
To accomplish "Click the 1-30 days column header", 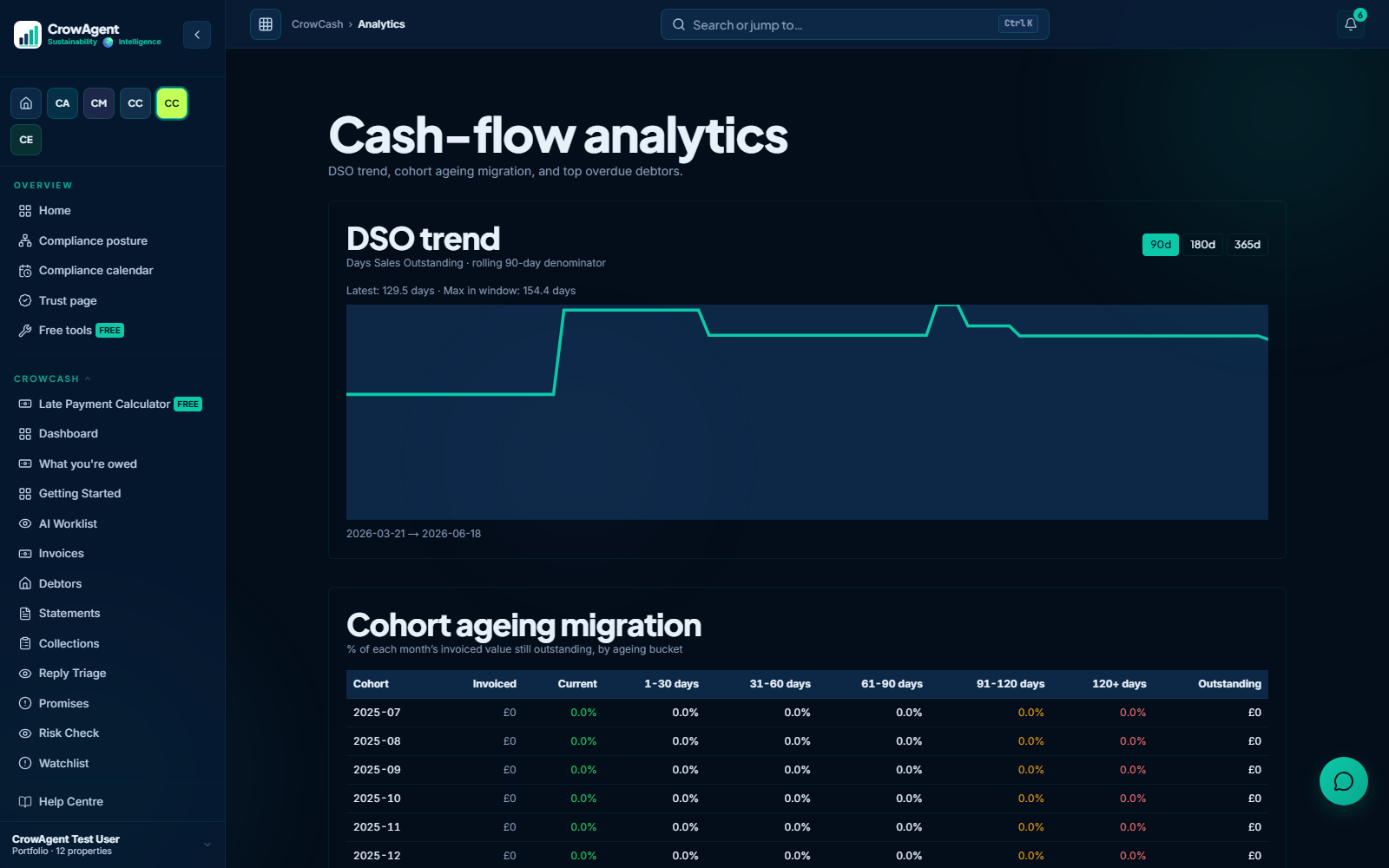I will (671, 684).
